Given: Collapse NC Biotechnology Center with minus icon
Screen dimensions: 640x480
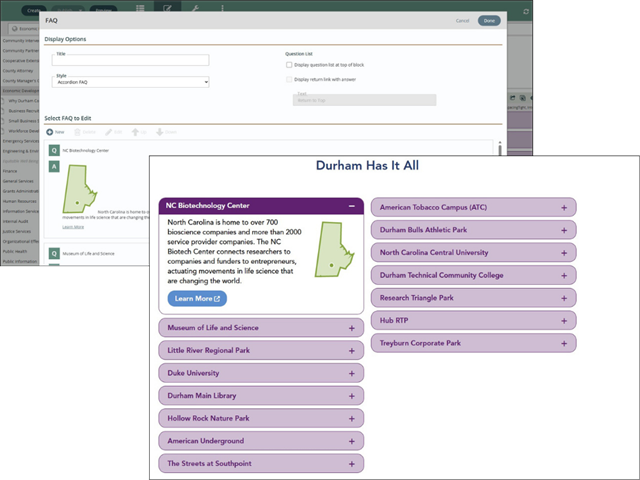Looking at the screenshot, I should [351, 206].
